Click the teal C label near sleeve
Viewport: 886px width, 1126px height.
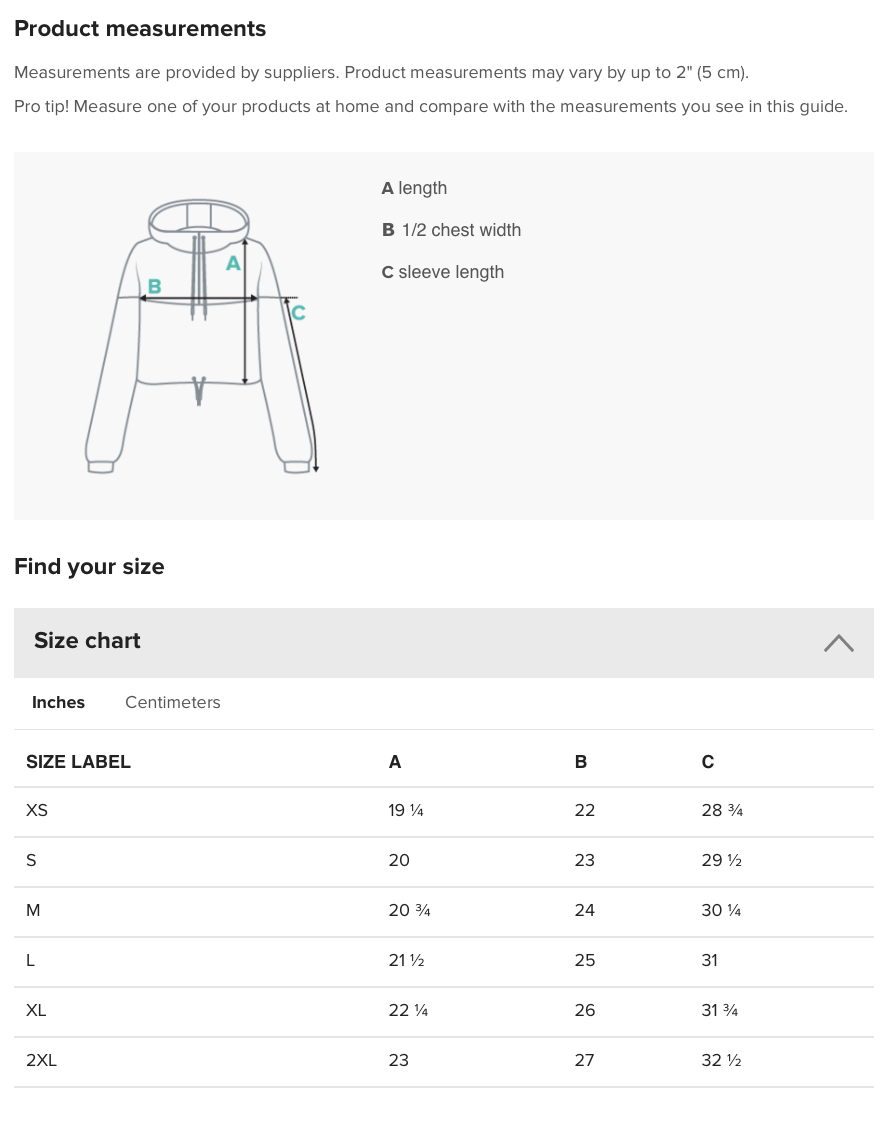[299, 313]
